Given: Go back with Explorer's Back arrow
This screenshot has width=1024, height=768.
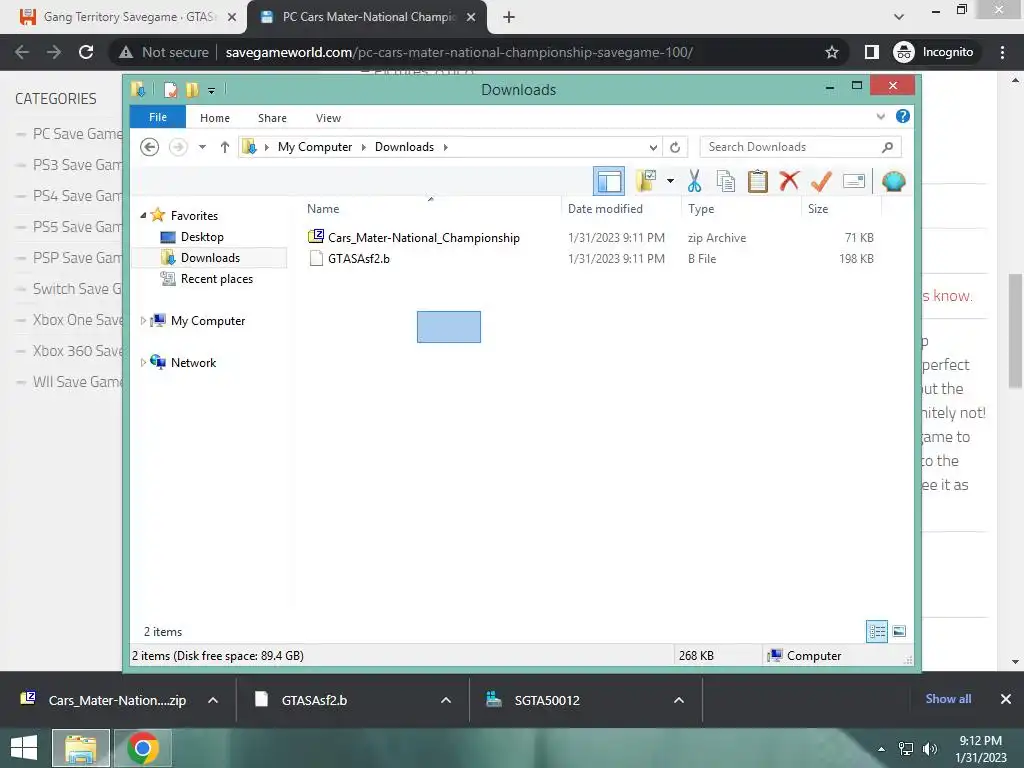Looking at the screenshot, I should [x=150, y=147].
